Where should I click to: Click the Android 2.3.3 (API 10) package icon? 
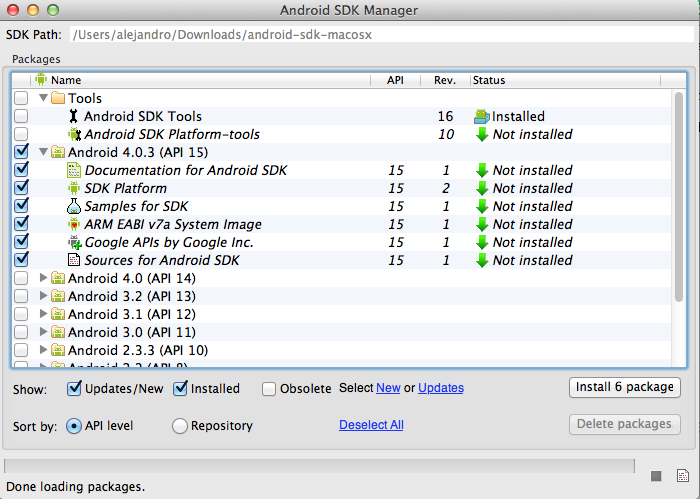pos(58,350)
